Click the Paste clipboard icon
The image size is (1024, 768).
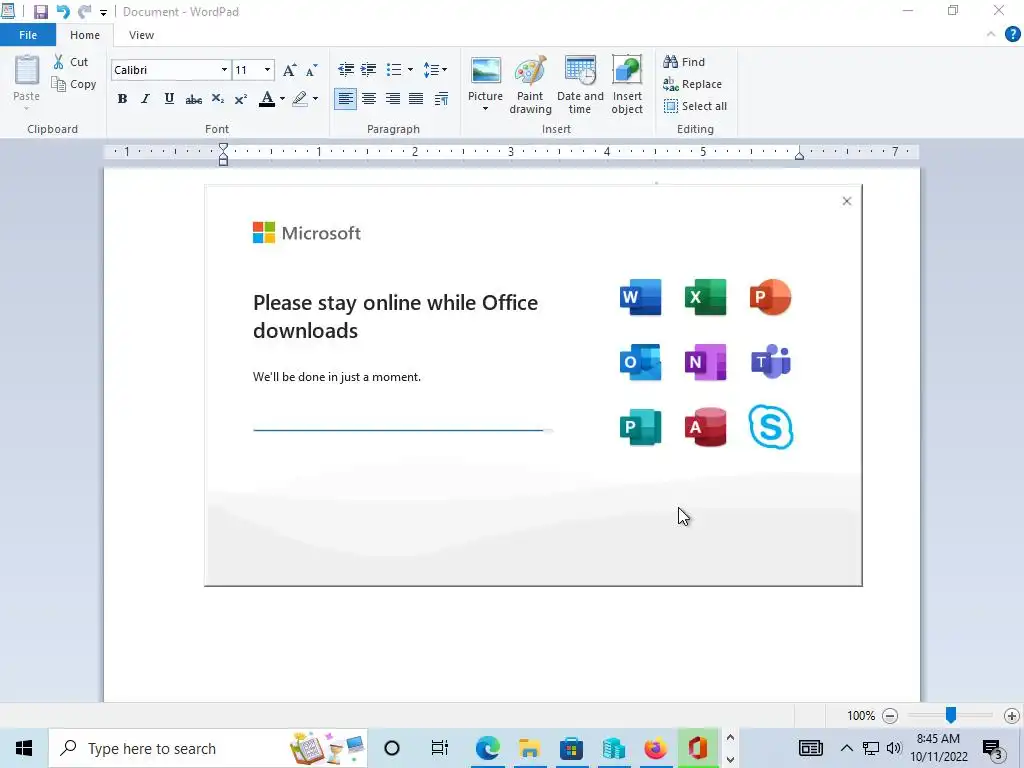[27, 70]
